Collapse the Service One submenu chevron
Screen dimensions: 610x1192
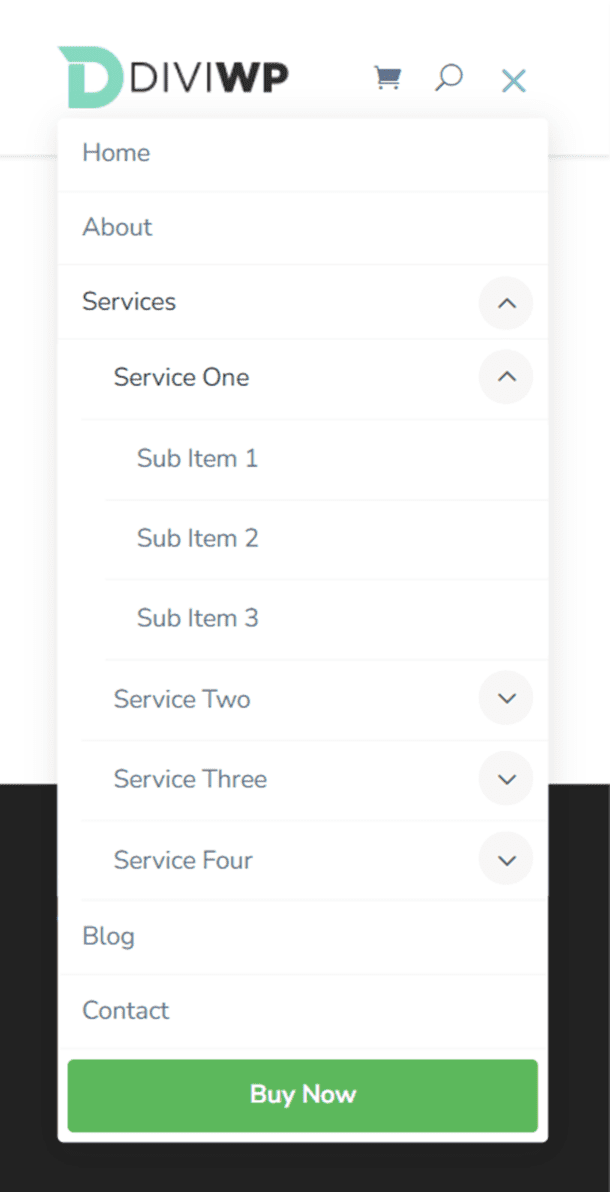(506, 377)
